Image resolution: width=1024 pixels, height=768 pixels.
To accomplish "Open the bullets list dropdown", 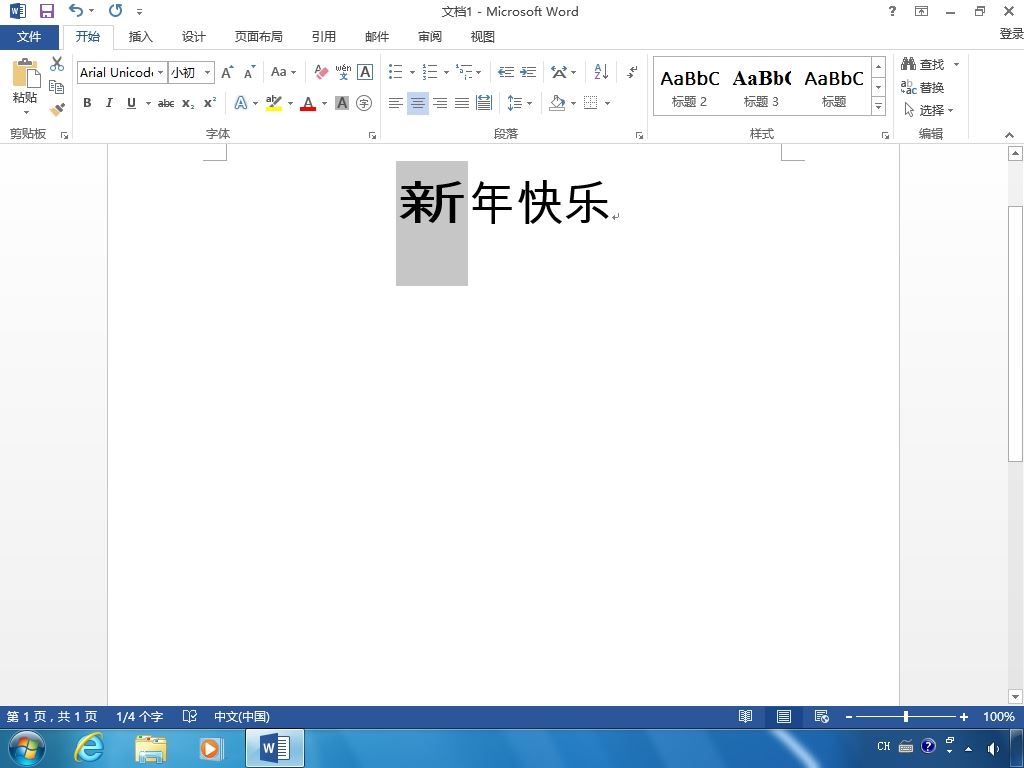I will [x=412, y=72].
